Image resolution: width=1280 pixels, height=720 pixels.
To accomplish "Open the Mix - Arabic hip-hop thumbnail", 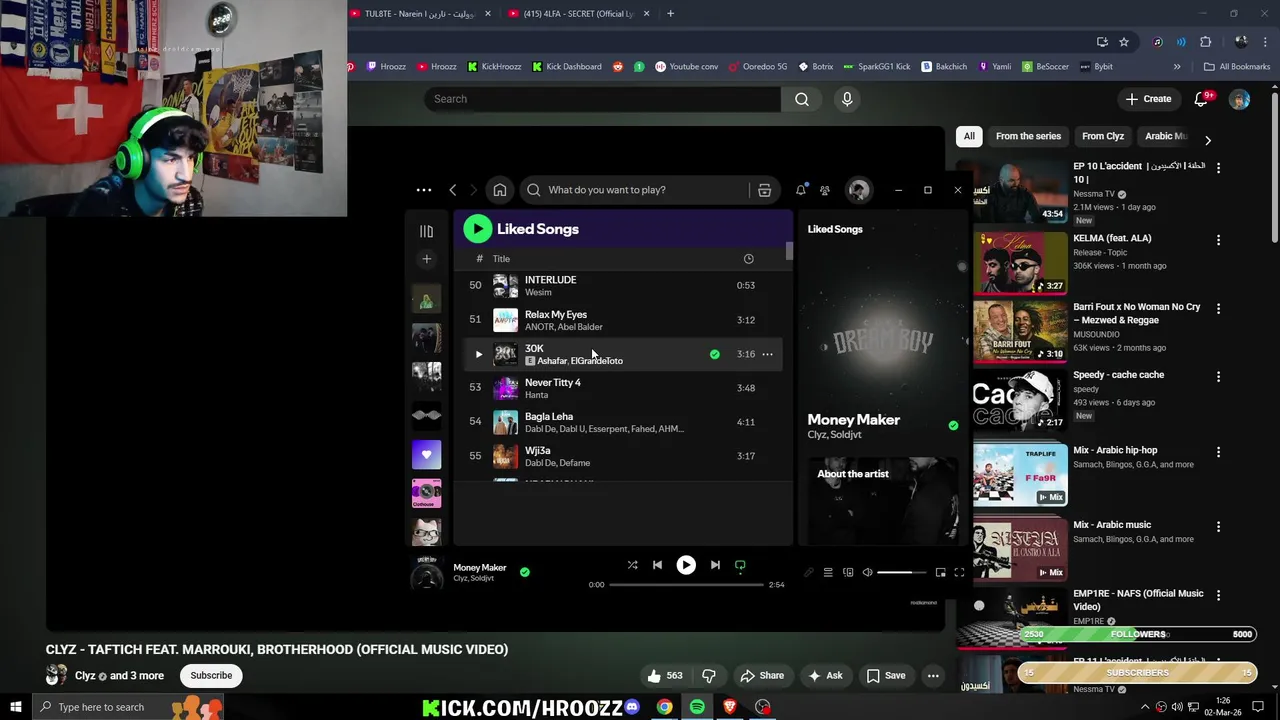I will point(1020,474).
